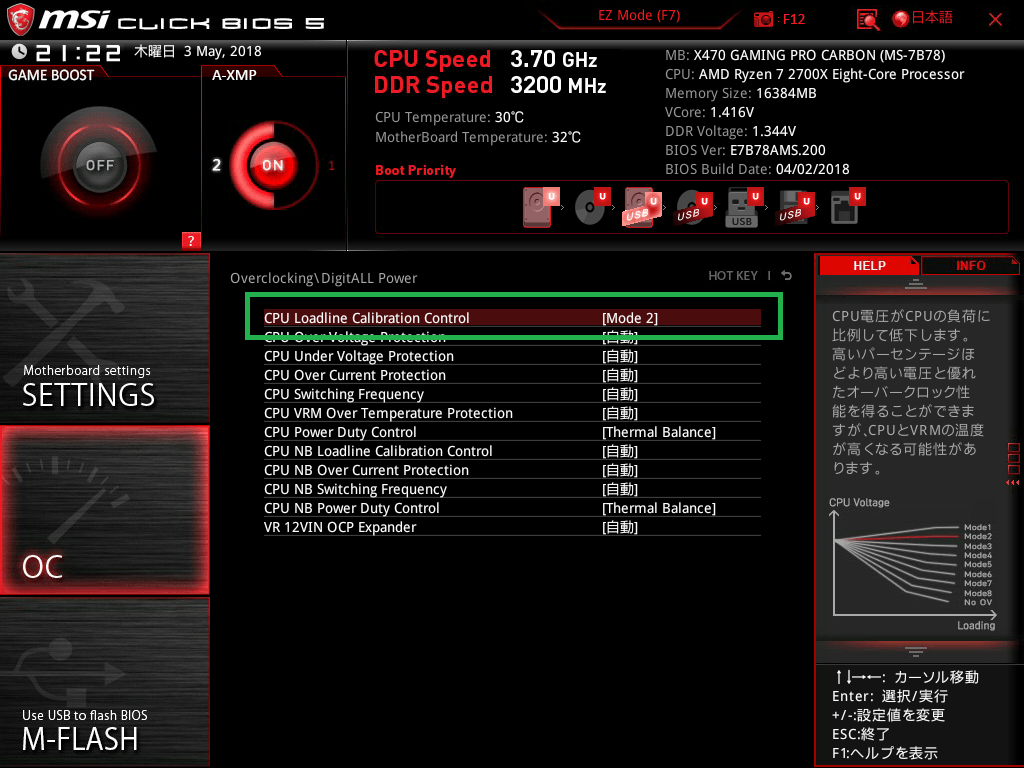This screenshot has height=768, width=1024.
Task: Select A-XMP profile 2
Action: (x=216, y=165)
